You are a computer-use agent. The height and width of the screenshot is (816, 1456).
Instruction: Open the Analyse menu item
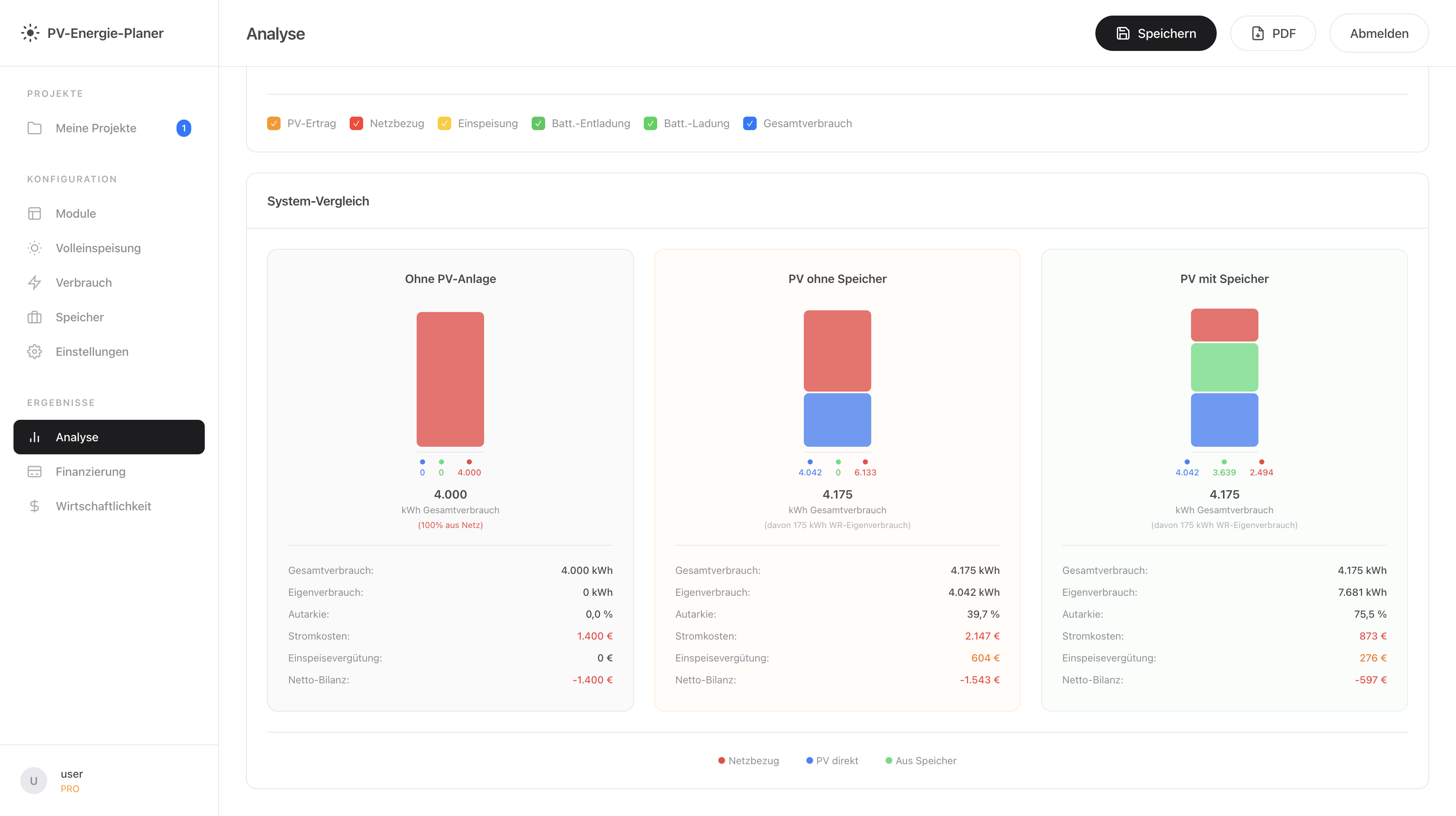point(109,437)
